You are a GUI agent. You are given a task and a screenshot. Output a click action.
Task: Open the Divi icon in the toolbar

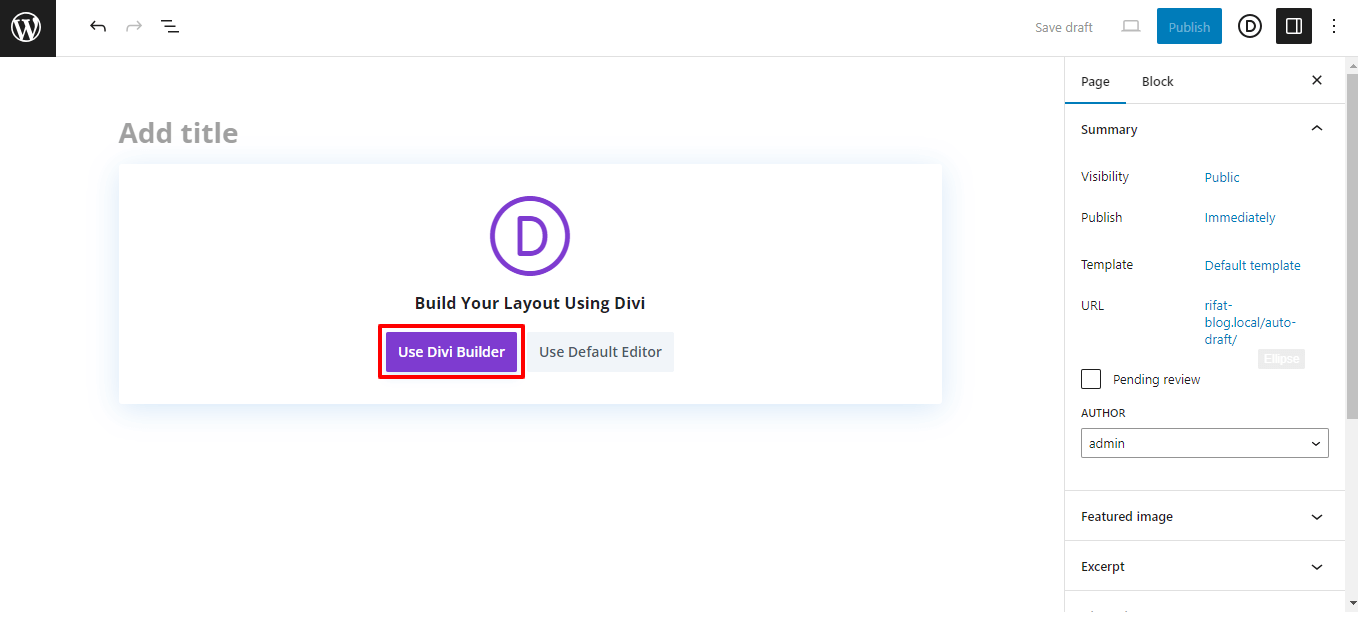(x=1249, y=26)
